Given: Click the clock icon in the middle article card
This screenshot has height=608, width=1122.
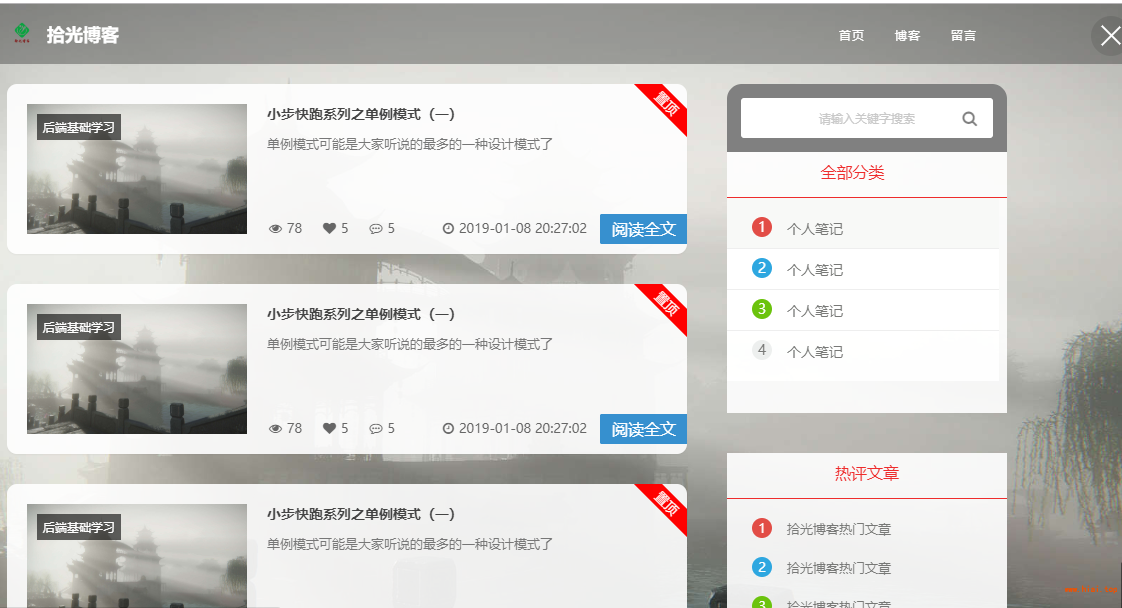Looking at the screenshot, I should tap(449, 428).
